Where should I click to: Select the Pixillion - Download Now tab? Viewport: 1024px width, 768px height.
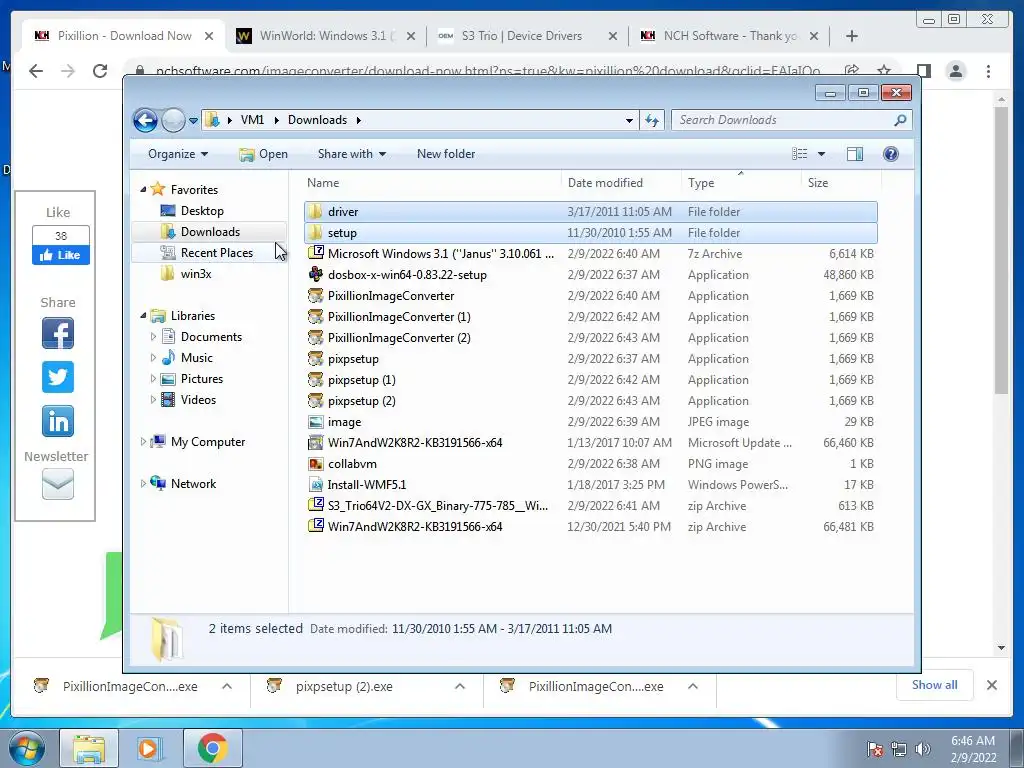123,36
